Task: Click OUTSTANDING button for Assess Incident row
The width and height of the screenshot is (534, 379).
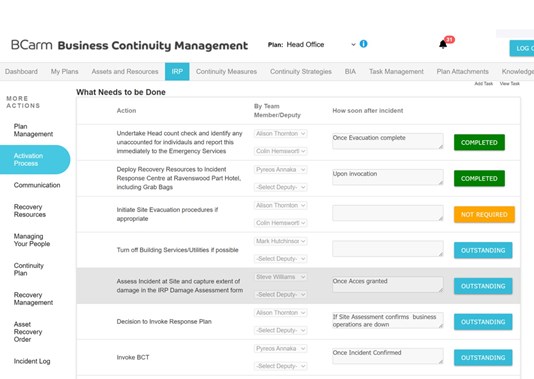Action: tap(483, 286)
